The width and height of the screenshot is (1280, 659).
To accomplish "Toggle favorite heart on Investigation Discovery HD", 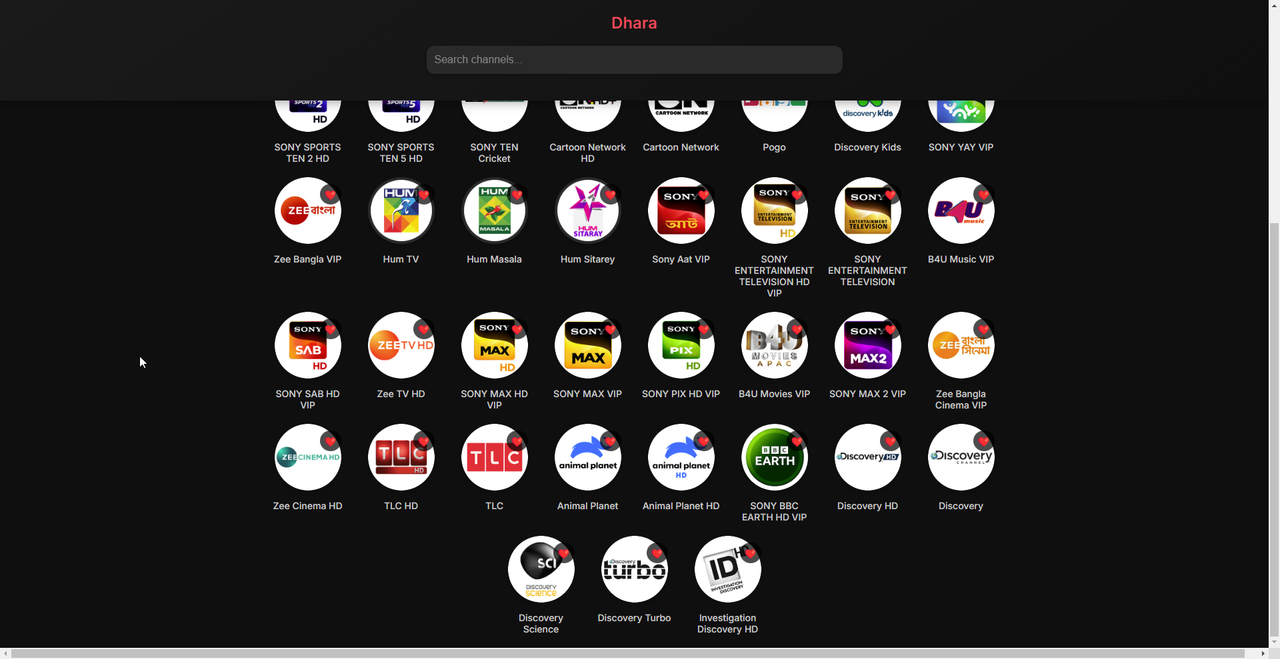I will [x=750, y=554].
